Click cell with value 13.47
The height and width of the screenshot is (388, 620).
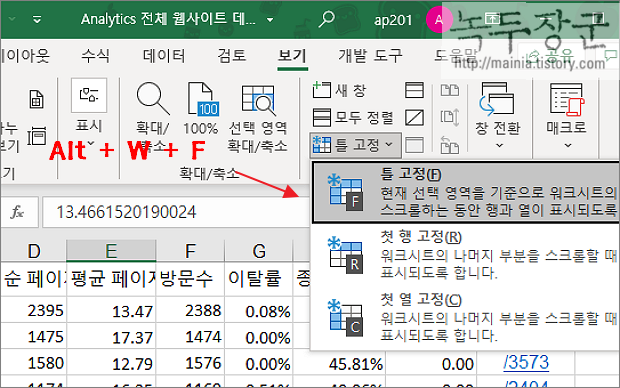[x=111, y=310]
